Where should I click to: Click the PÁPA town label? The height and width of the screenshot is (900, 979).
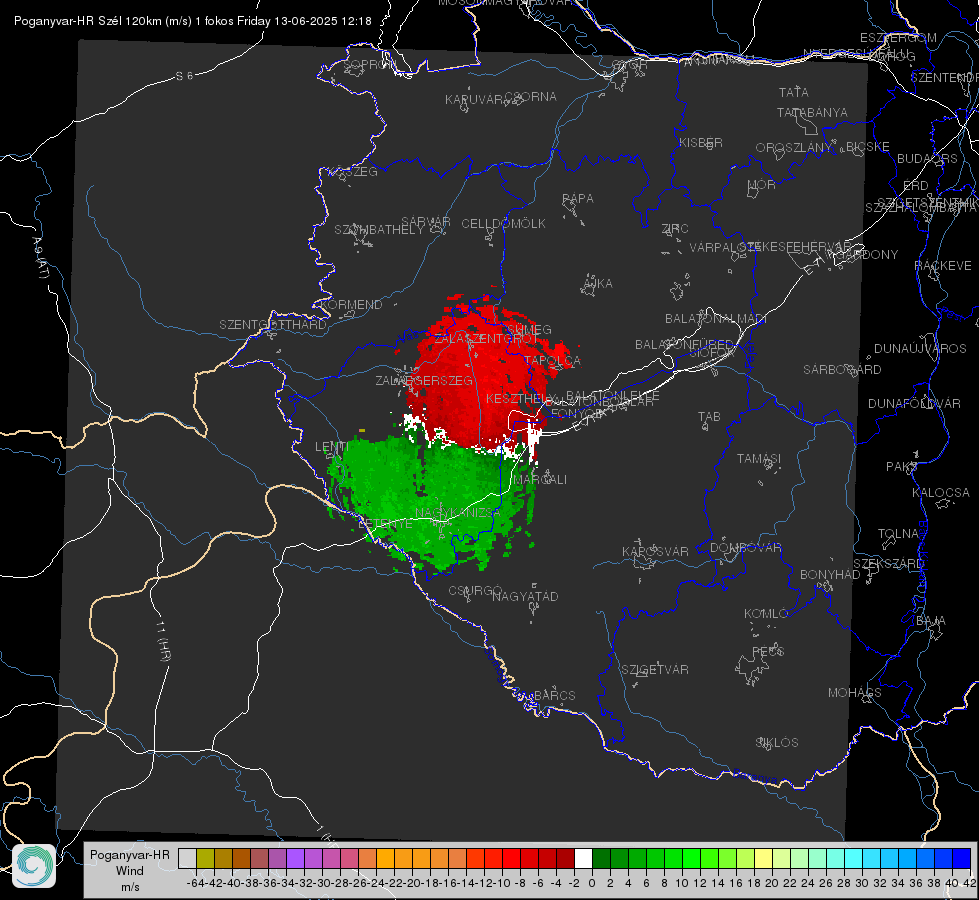tap(578, 199)
